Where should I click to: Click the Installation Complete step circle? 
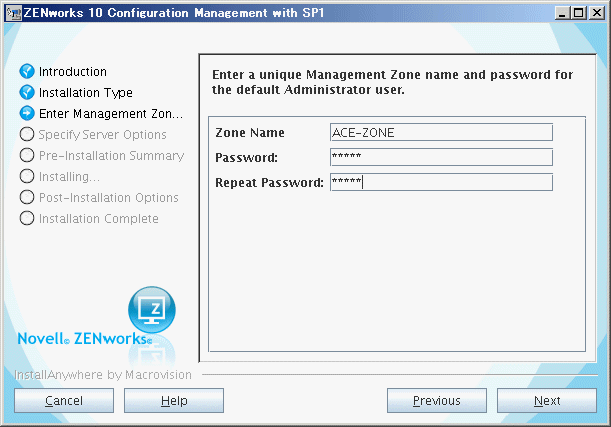tap(27, 219)
